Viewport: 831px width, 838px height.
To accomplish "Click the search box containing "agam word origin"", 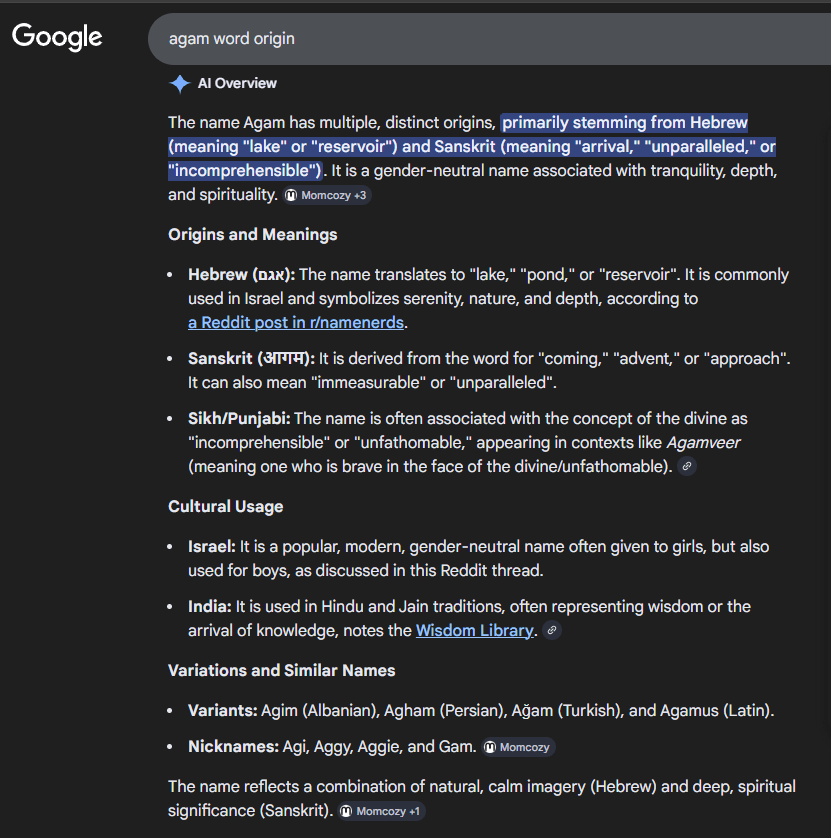I will tap(480, 39).
